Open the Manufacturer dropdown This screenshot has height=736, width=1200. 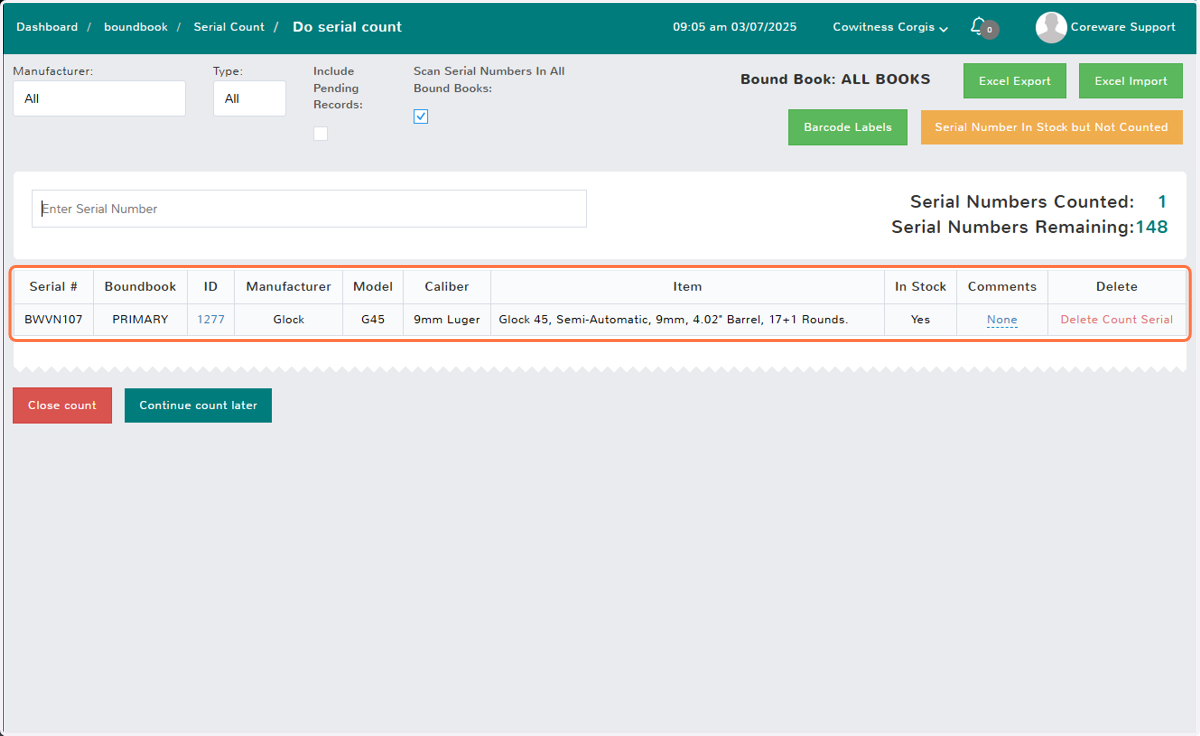click(x=99, y=99)
